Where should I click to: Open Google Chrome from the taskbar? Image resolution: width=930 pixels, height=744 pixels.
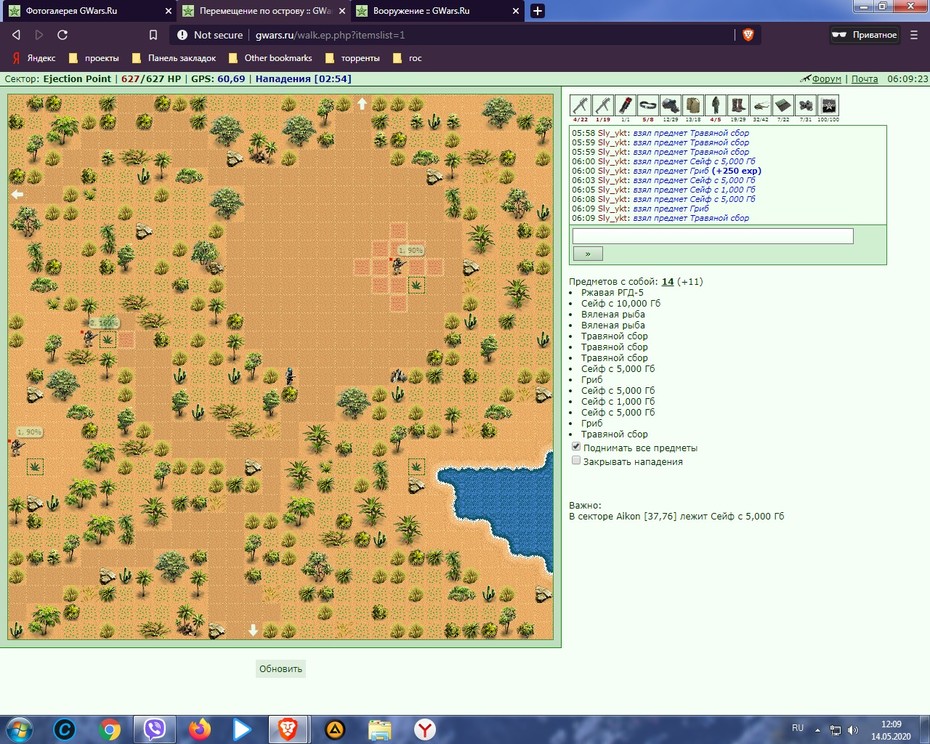click(x=110, y=729)
